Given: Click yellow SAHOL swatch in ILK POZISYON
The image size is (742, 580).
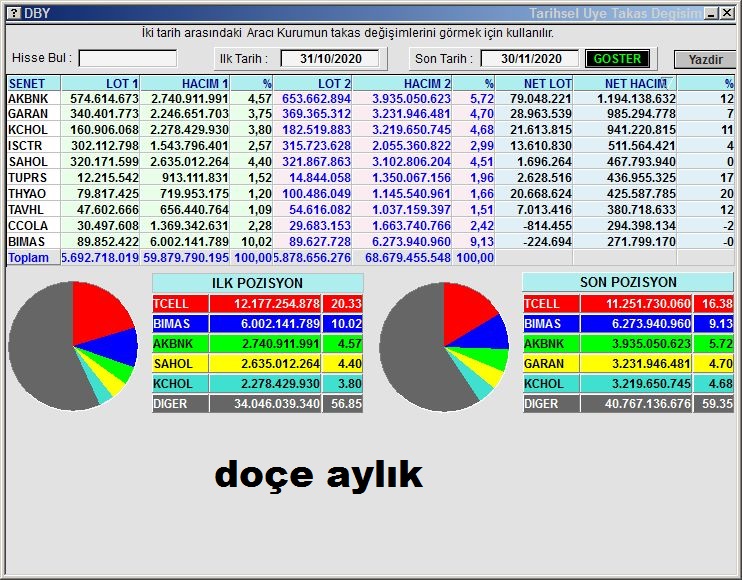Looking at the screenshot, I should click(180, 364).
